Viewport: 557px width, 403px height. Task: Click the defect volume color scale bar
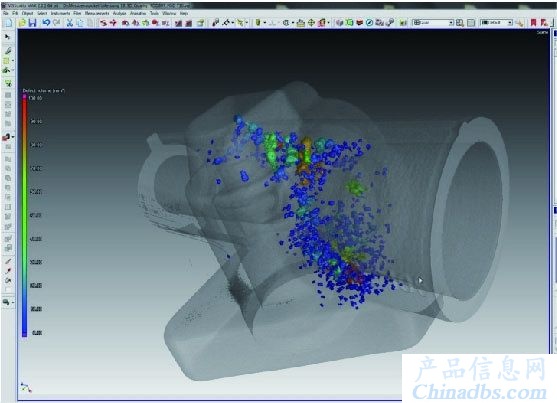25,215
